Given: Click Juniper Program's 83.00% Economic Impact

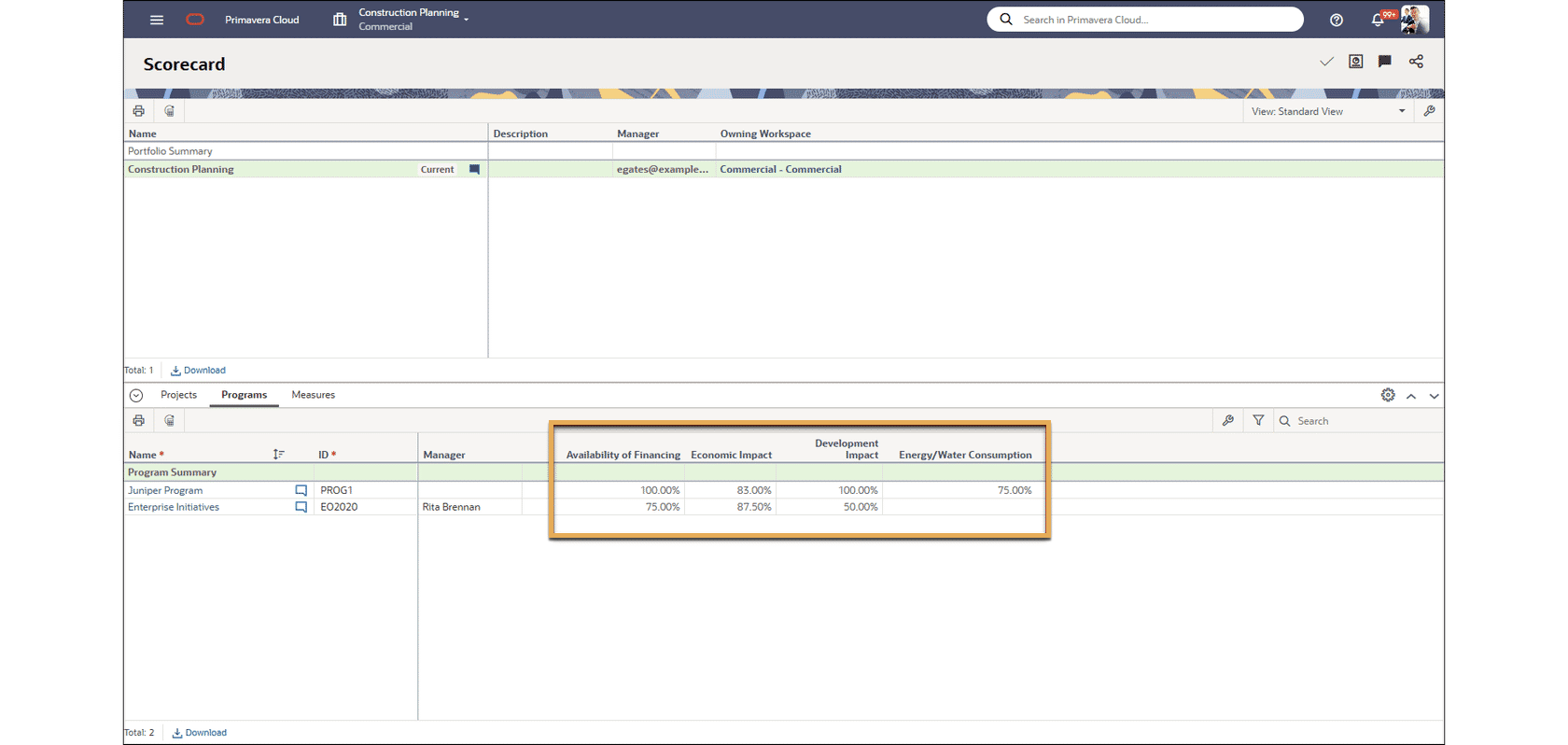Looking at the screenshot, I should click(754, 490).
